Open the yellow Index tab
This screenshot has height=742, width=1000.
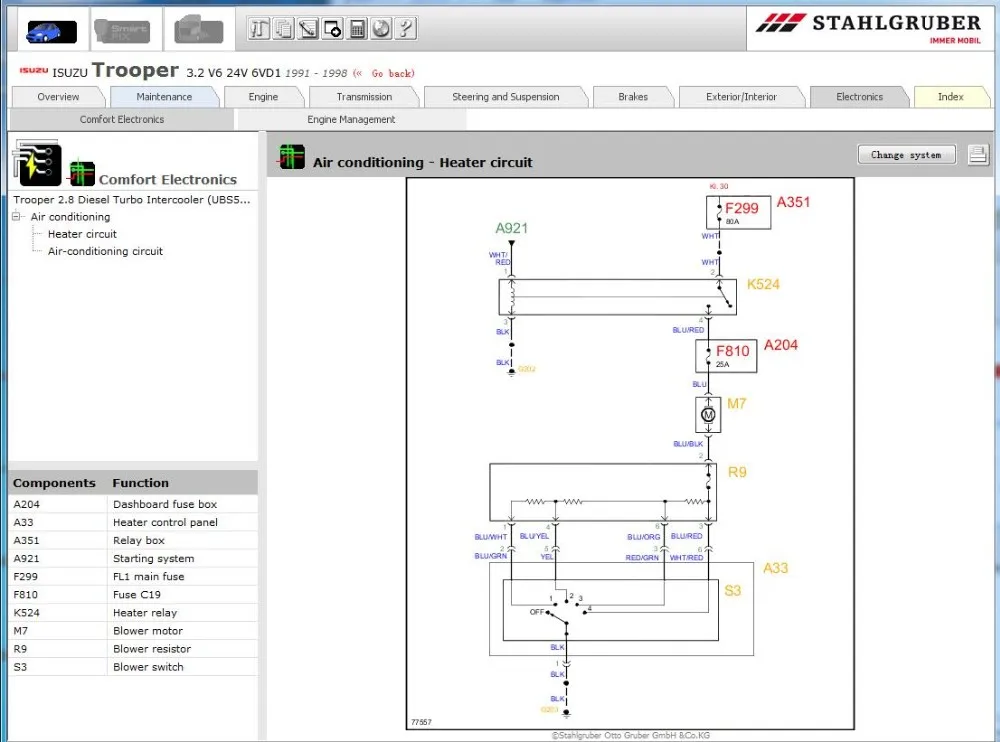[x=950, y=97]
